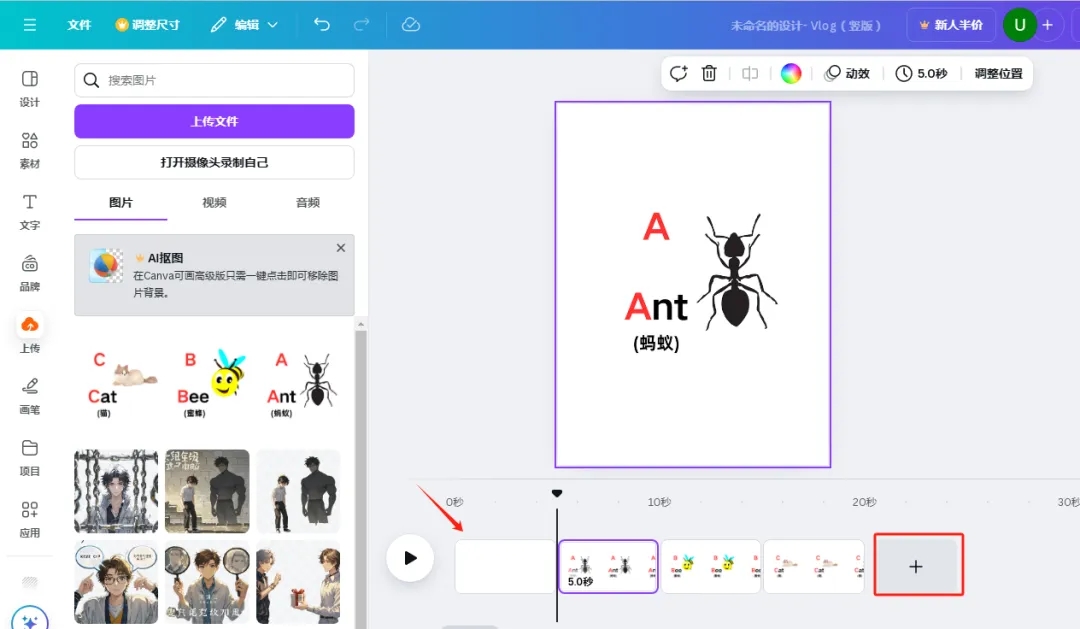This screenshot has height=629, width=1080.
Task: Open the 文字 text panel
Action: tap(30, 211)
